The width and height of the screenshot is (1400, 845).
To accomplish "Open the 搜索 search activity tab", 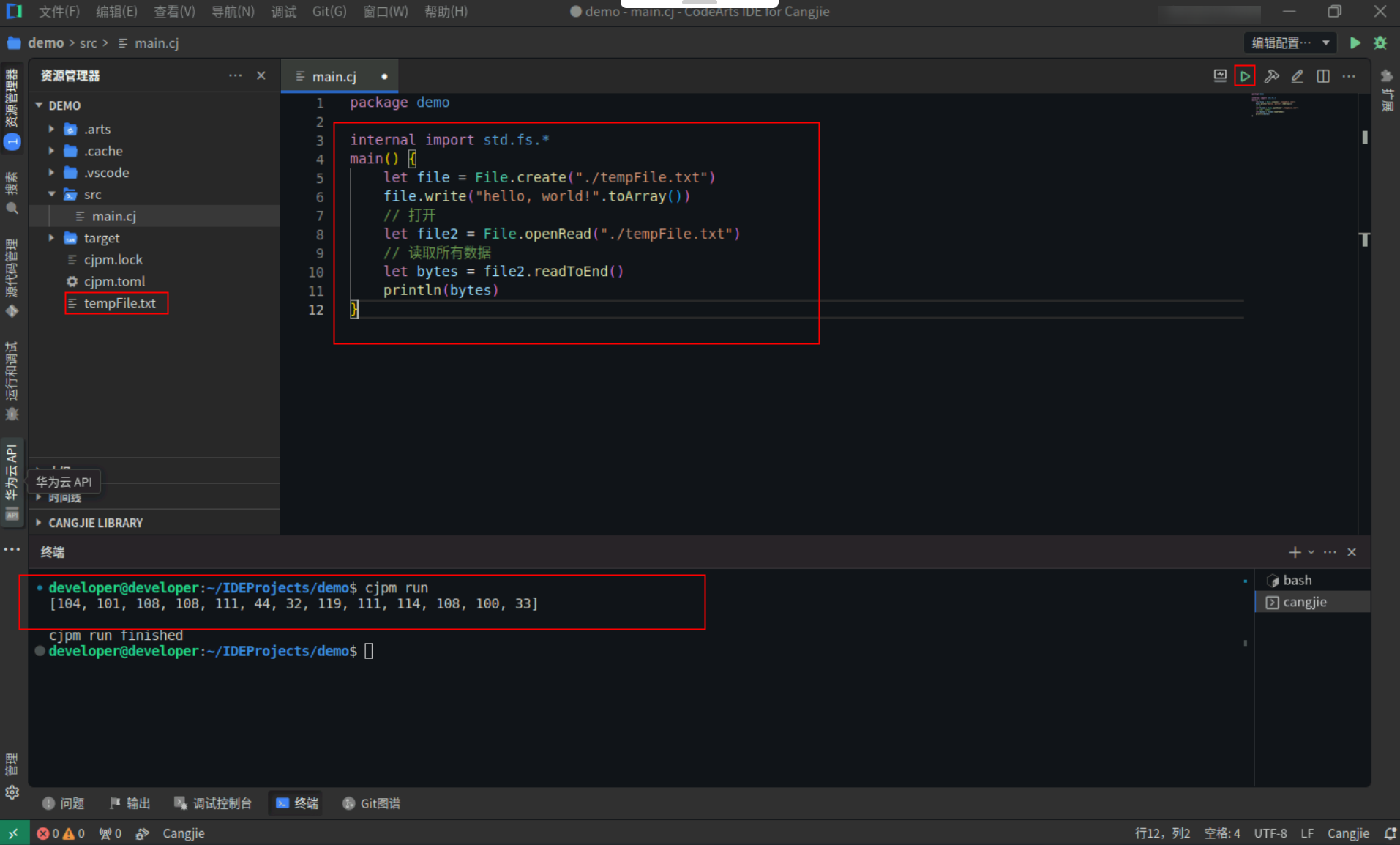I will (12, 193).
